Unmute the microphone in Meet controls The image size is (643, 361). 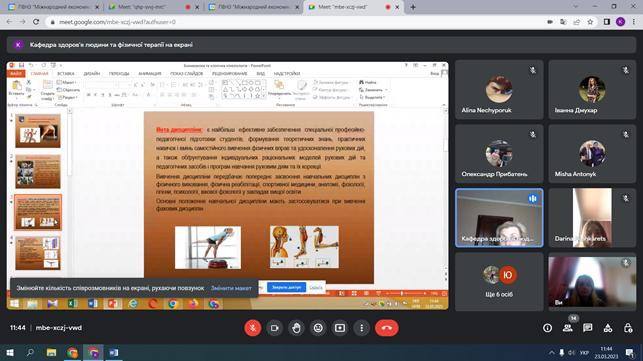[253, 328]
